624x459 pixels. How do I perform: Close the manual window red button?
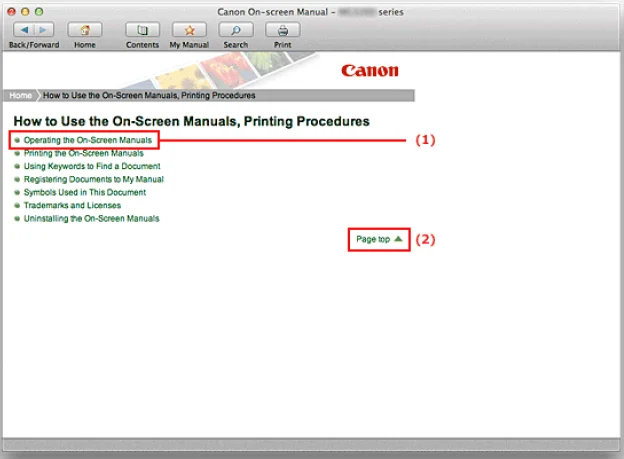[x=12, y=12]
